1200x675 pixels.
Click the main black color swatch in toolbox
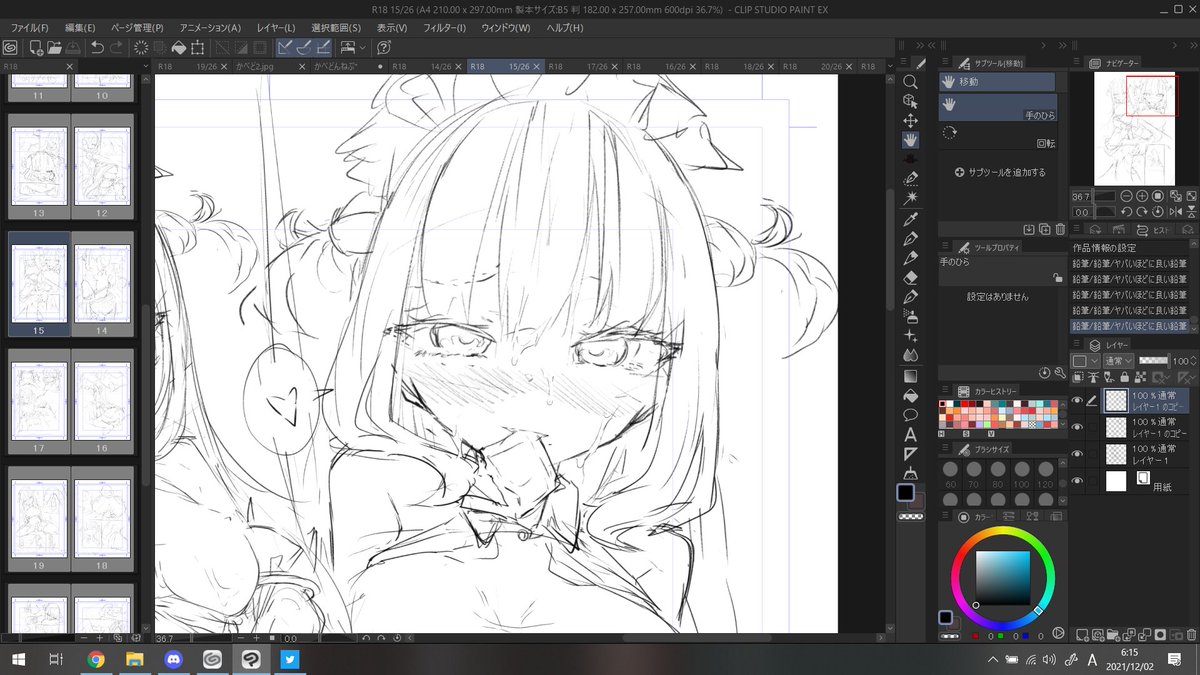coord(906,492)
